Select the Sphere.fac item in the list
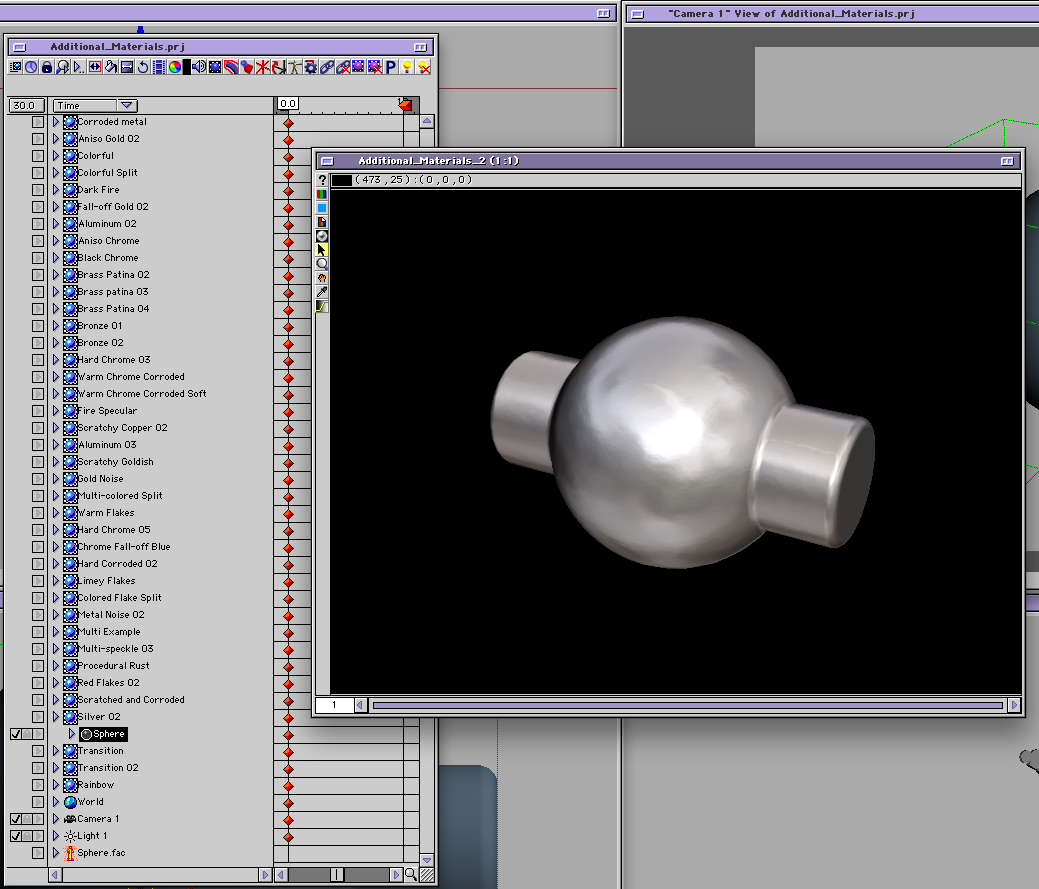 101,853
